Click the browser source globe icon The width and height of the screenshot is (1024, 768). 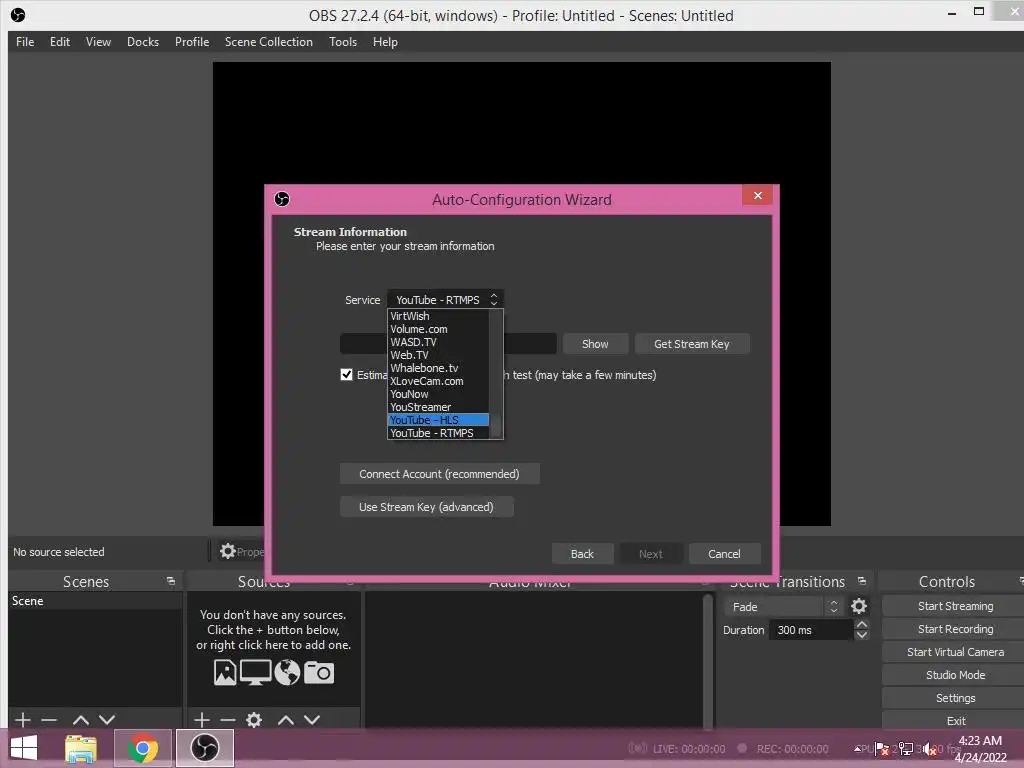[287, 672]
